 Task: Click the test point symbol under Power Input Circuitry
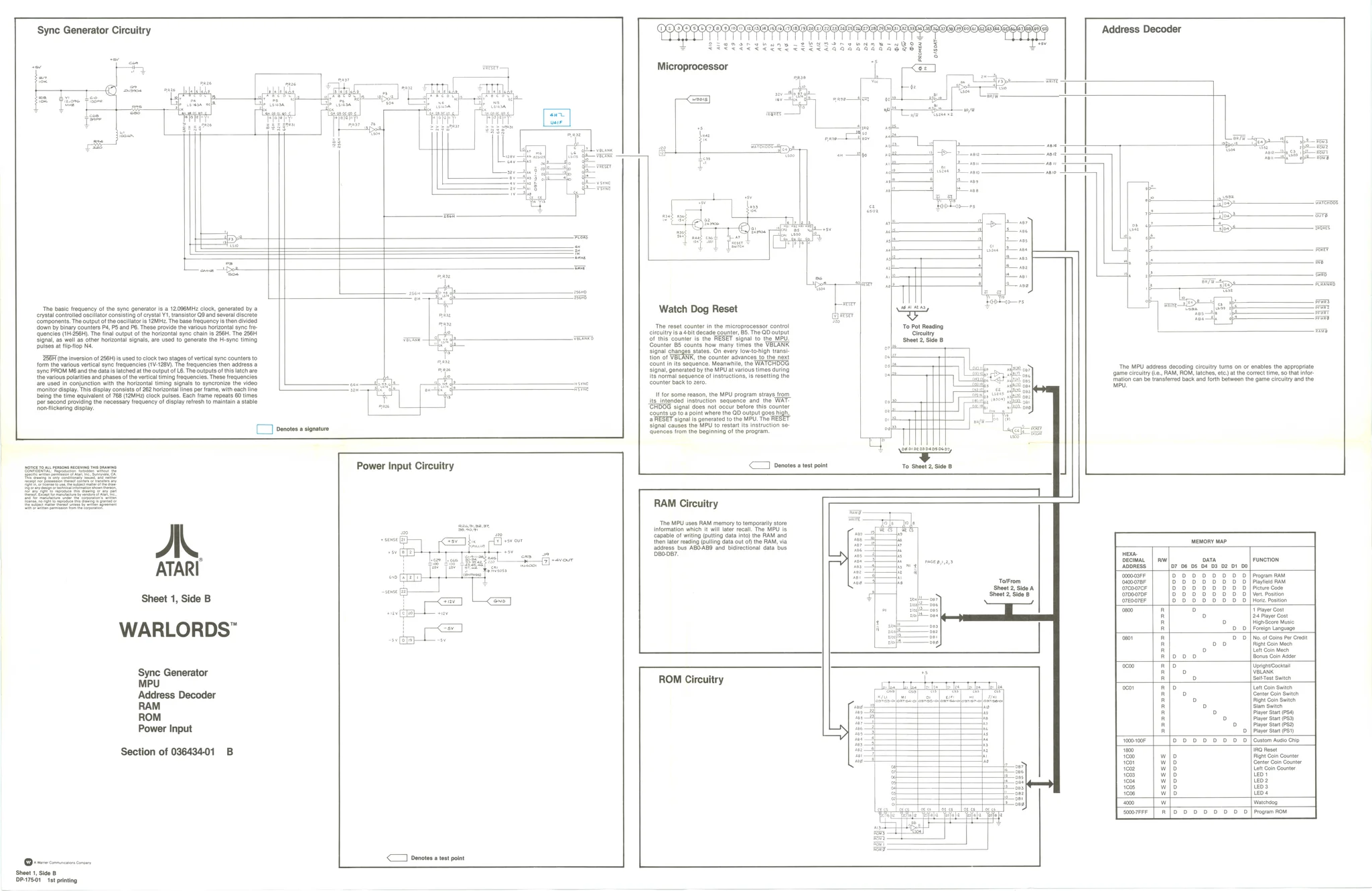tap(397, 858)
